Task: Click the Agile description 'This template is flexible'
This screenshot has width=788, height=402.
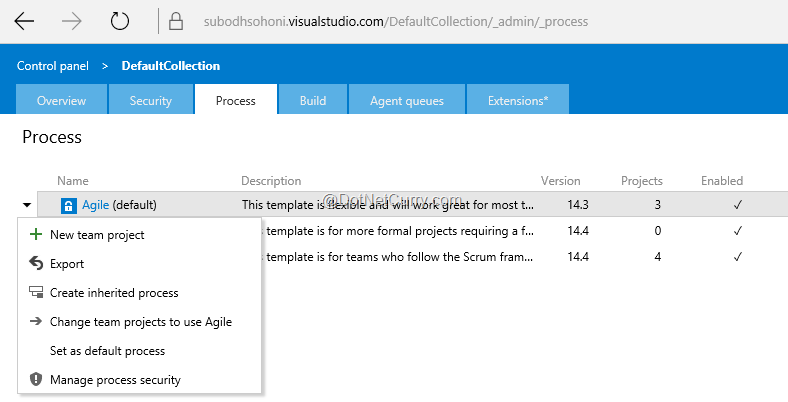Action: coord(387,205)
